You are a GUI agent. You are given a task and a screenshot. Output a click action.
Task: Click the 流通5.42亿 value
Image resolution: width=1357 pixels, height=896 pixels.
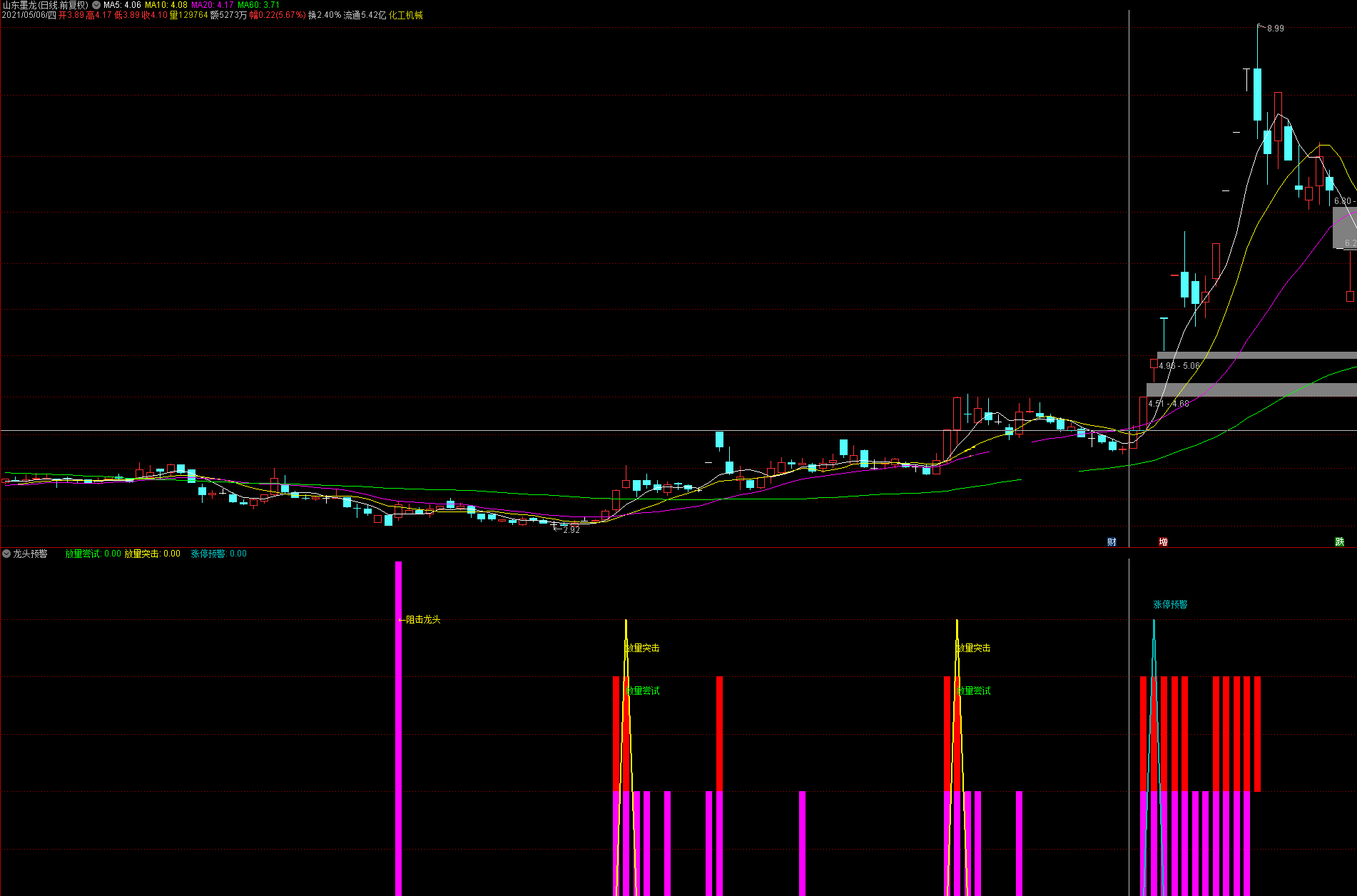click(365, 15)
